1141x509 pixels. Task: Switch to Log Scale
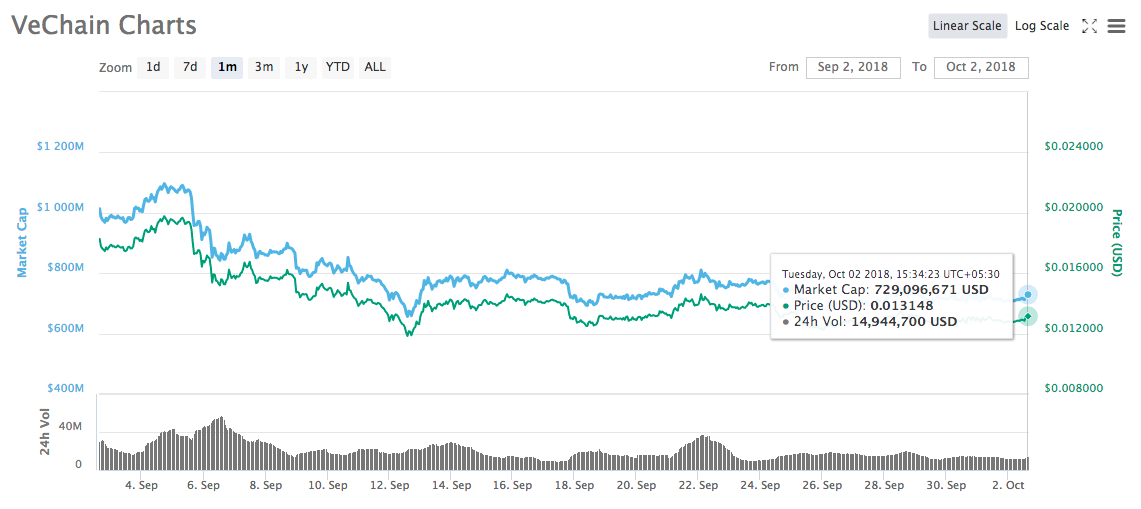(1042, 25)
